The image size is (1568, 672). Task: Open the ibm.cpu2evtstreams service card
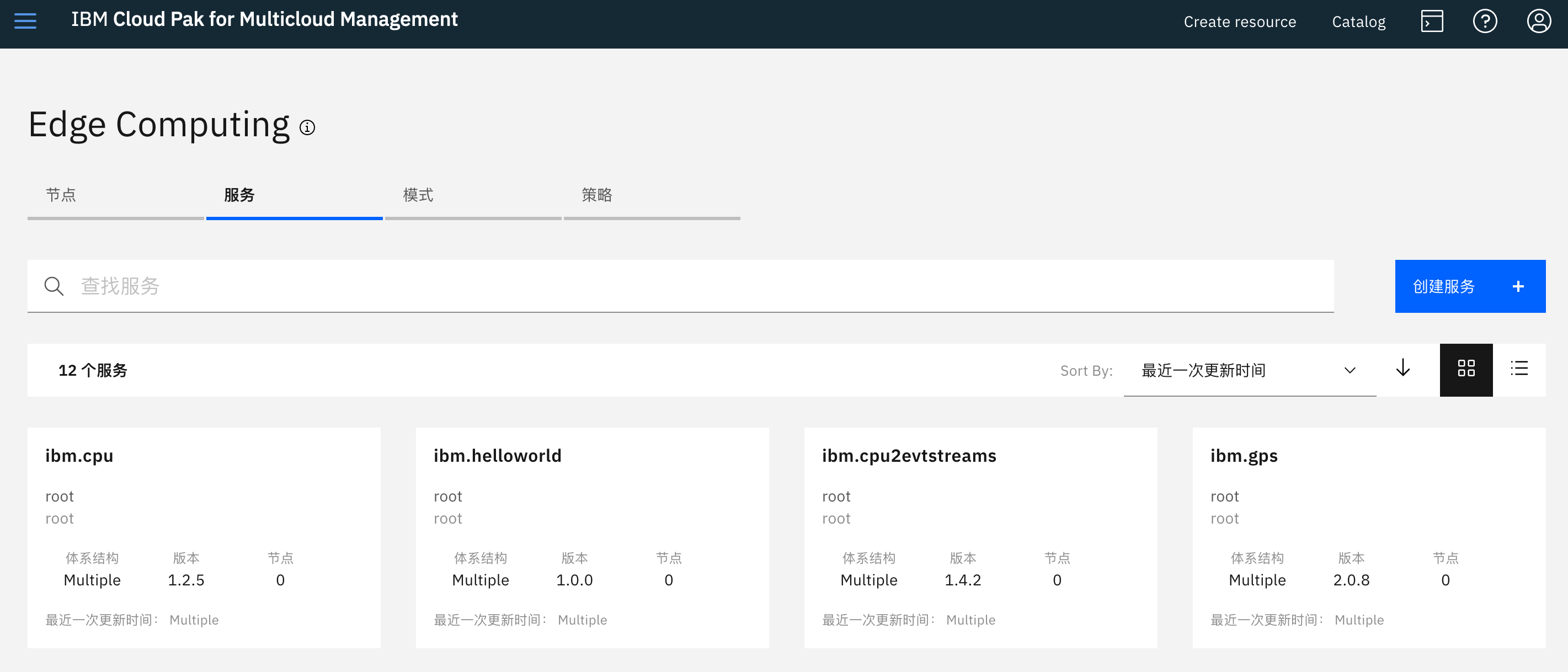click(x=980, y=537)
